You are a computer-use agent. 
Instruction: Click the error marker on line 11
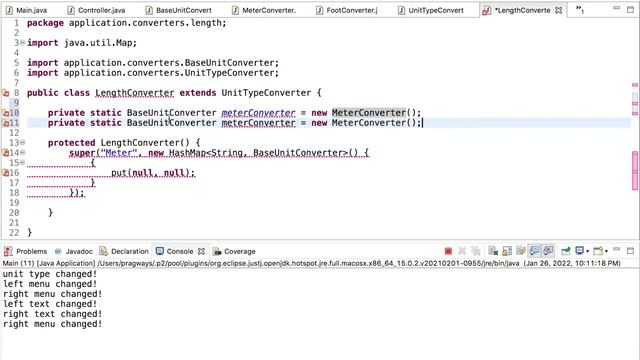click(x=5, y=122)
